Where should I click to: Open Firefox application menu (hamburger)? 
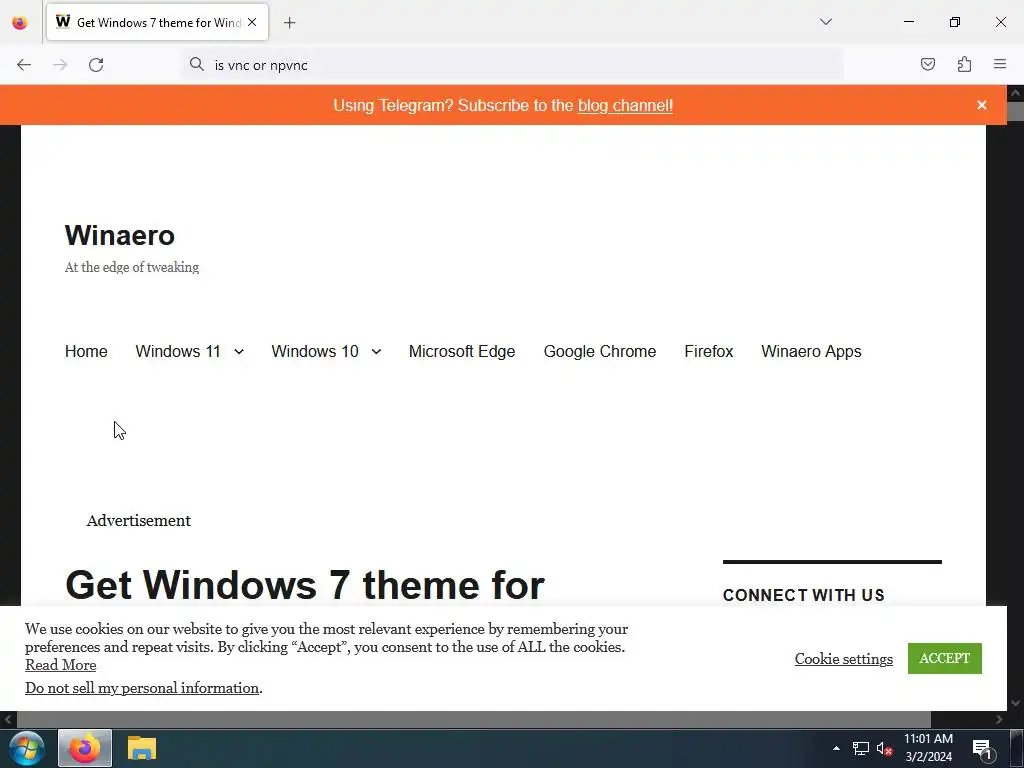[1000, 64]
